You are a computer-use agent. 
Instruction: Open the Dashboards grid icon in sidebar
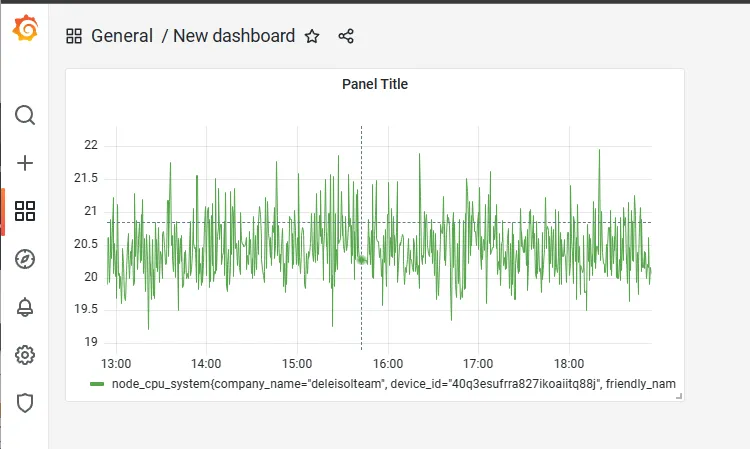click(25, 211)
